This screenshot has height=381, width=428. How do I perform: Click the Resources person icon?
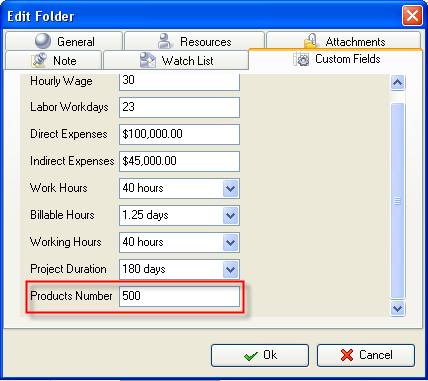164,41
